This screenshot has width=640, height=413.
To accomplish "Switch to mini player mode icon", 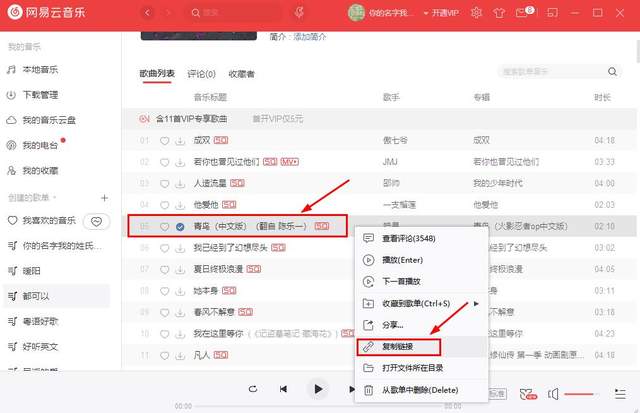I will coord(552,13).
